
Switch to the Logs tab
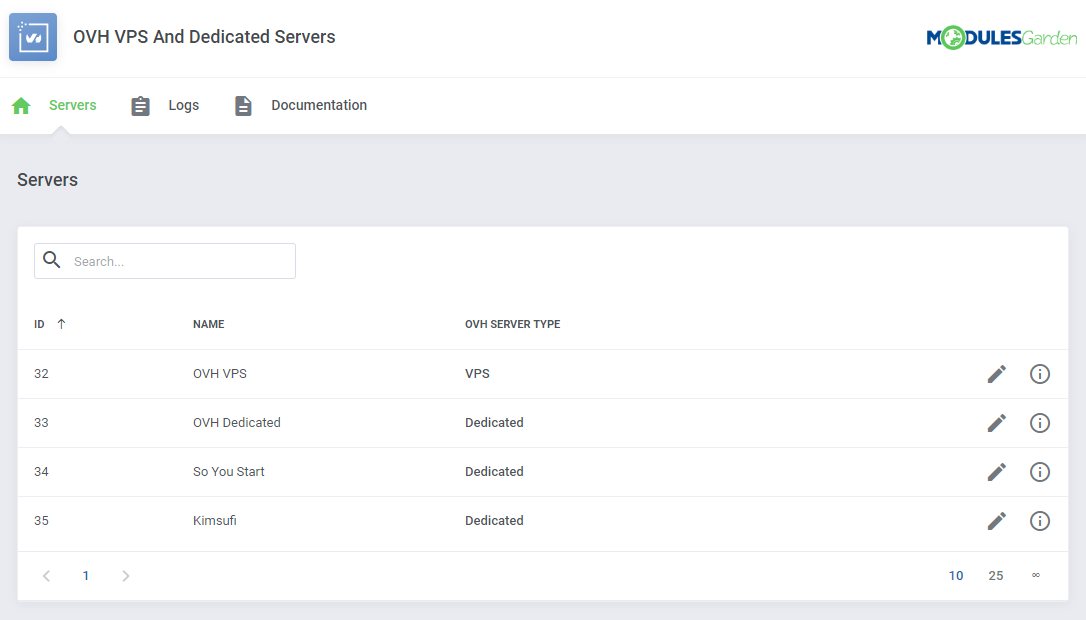(x=183, y=105)
